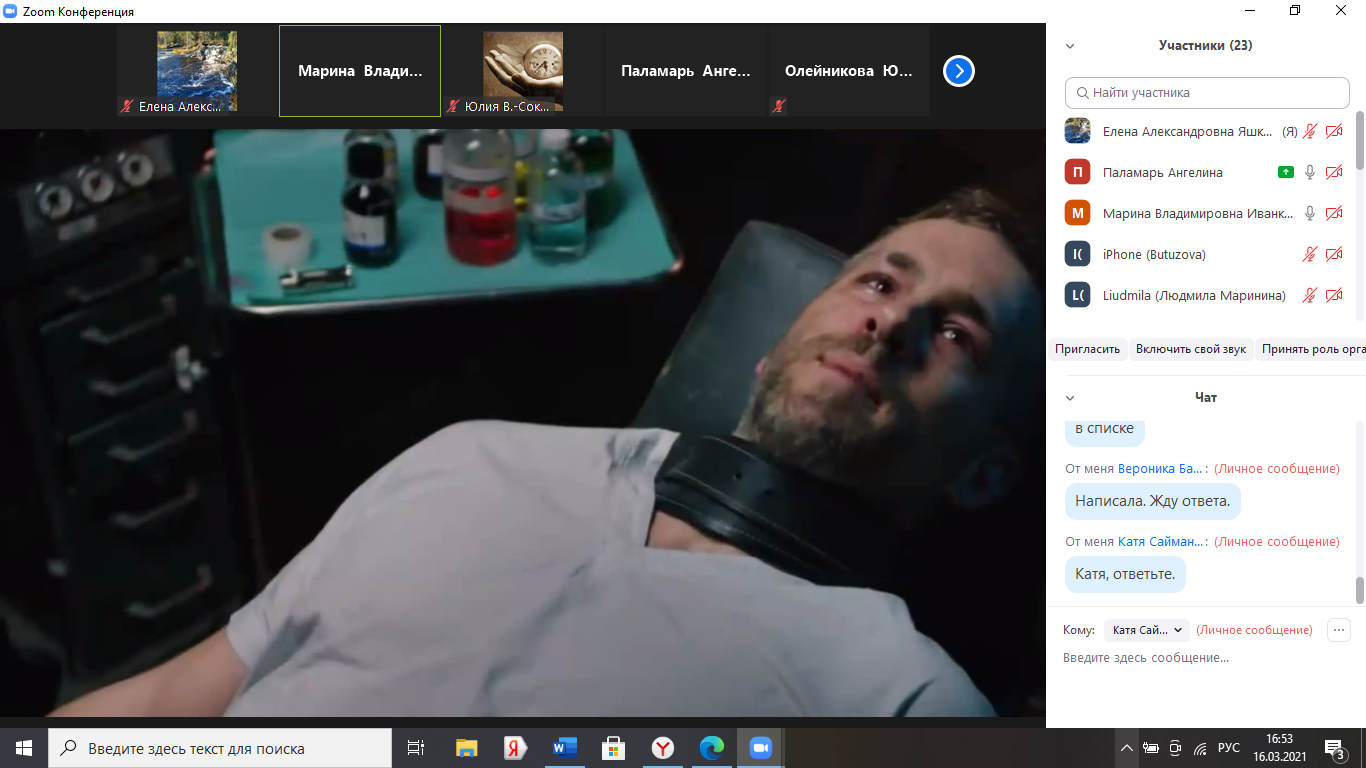Open the chat more-options ellipsis button
This screenshot has height=768, width=1366.
click(1339, 630)
